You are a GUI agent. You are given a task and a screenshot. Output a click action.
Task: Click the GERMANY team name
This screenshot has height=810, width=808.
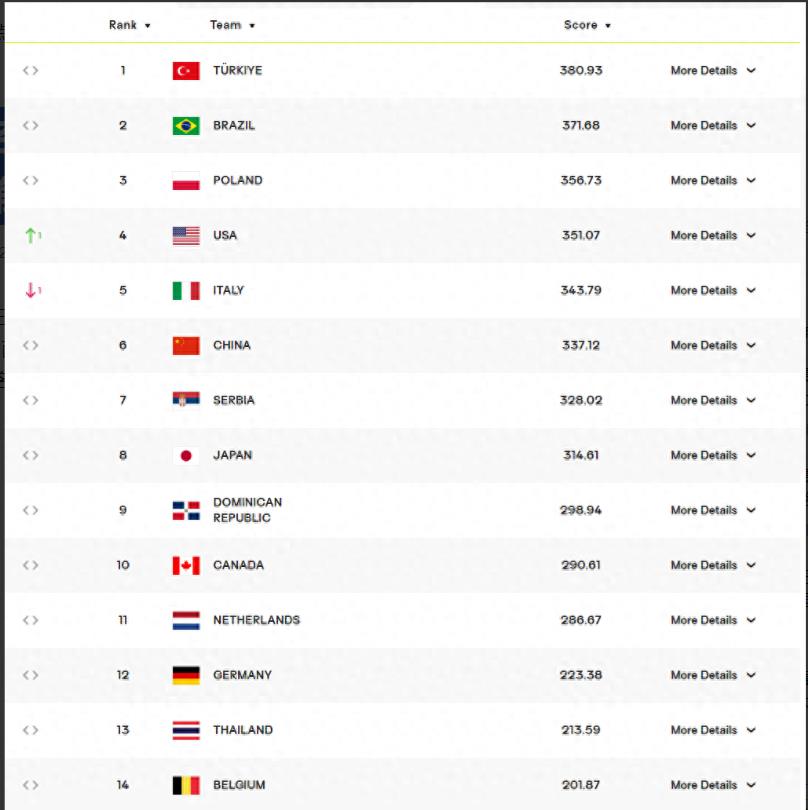coord(242,676)
